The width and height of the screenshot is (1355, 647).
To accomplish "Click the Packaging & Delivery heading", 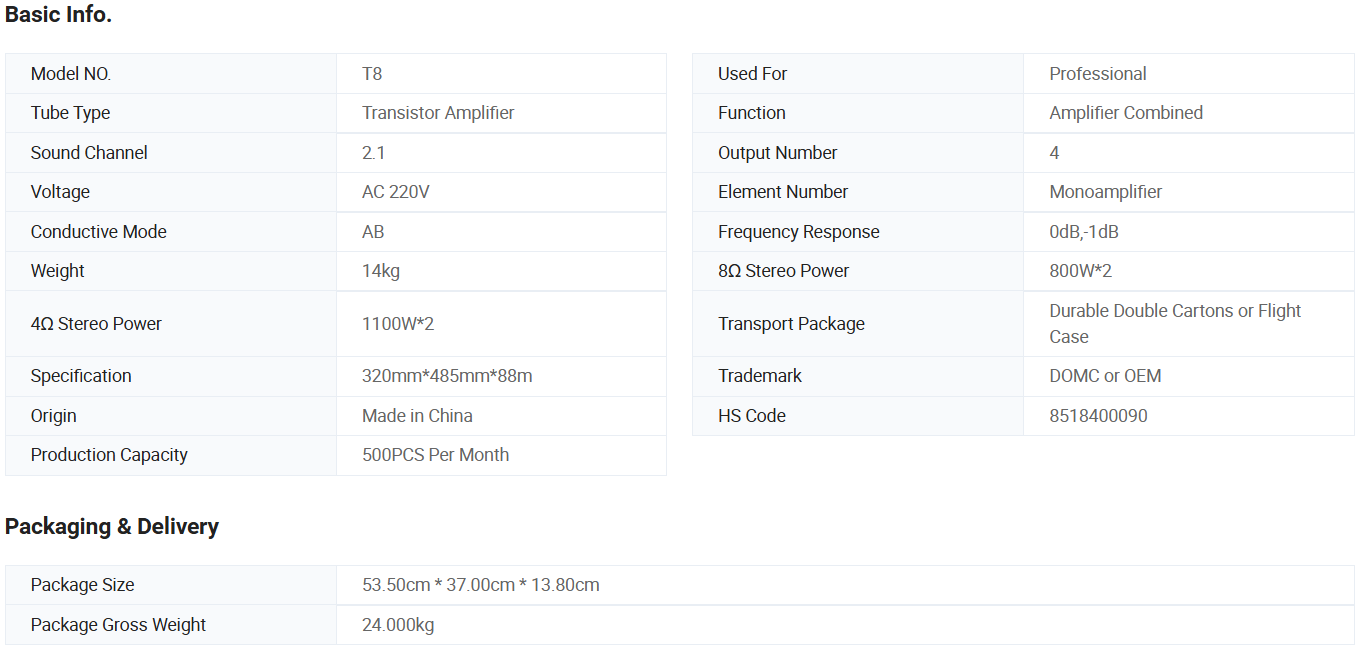I will (x=112, y=527).
